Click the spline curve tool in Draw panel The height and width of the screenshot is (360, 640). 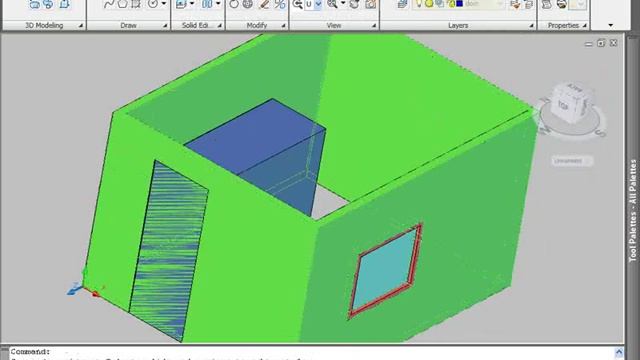tap(109, 4)
